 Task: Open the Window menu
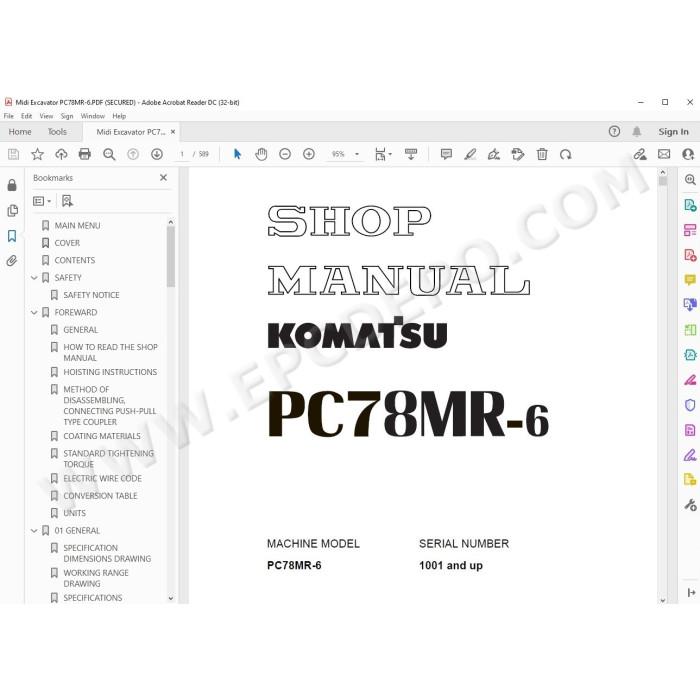[92, 116]
